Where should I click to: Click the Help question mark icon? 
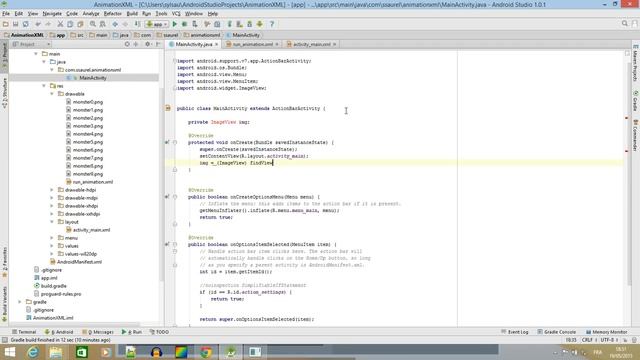(272, 24)
